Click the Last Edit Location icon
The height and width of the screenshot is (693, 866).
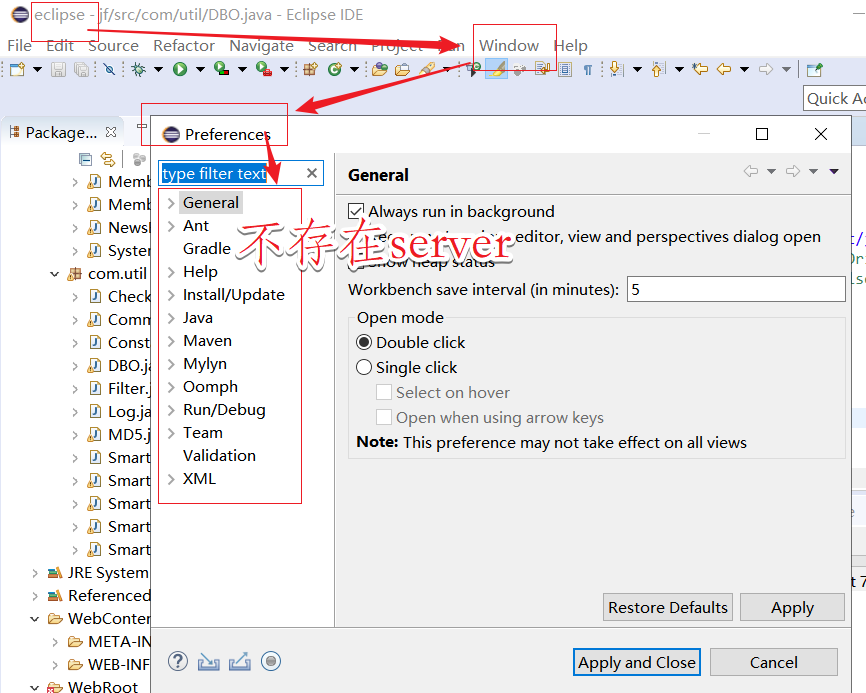coord(700,70)
